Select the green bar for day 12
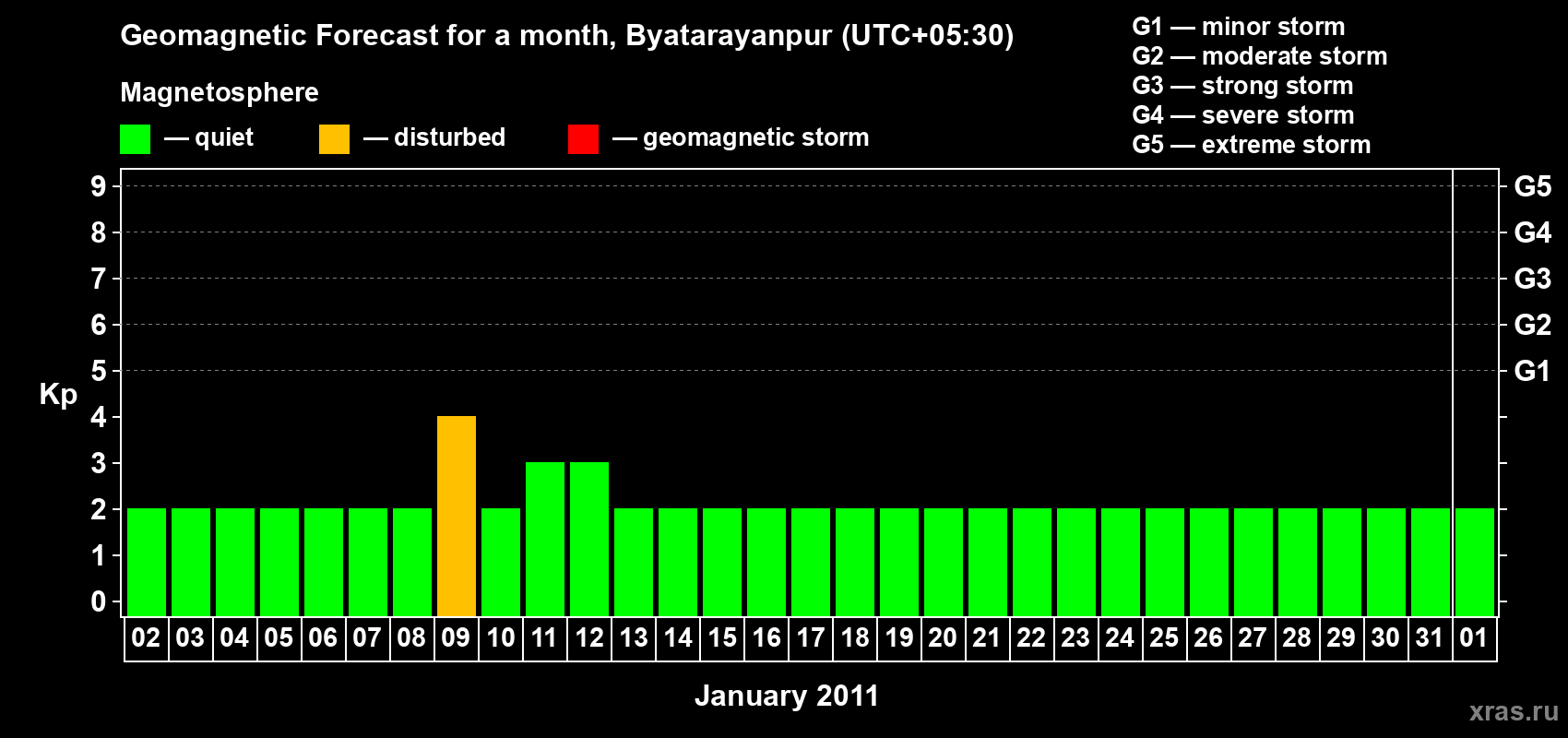Viewport: 1568px width, 738px height. pos(589,539)
